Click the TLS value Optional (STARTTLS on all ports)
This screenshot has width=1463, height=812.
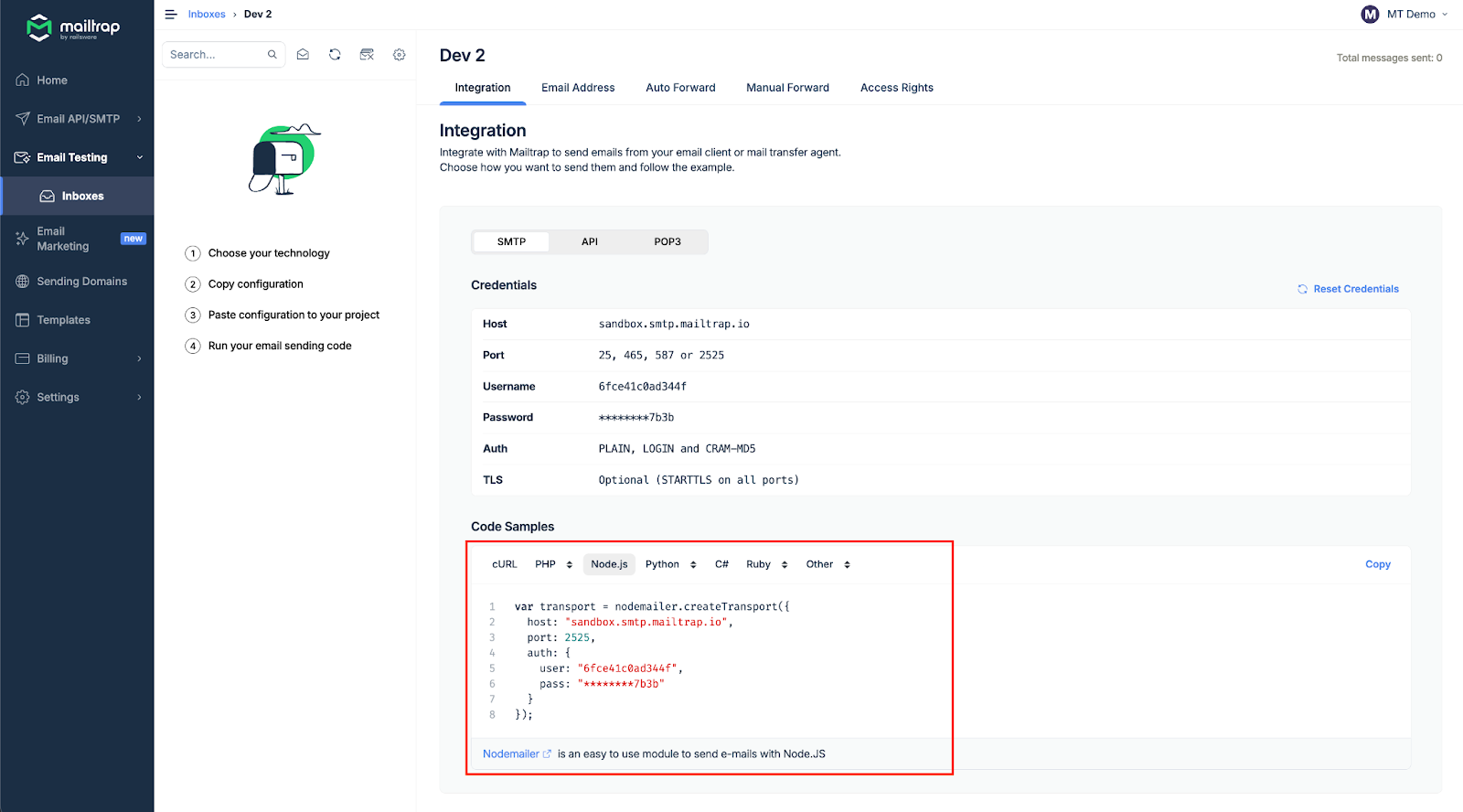pos(699,479)
